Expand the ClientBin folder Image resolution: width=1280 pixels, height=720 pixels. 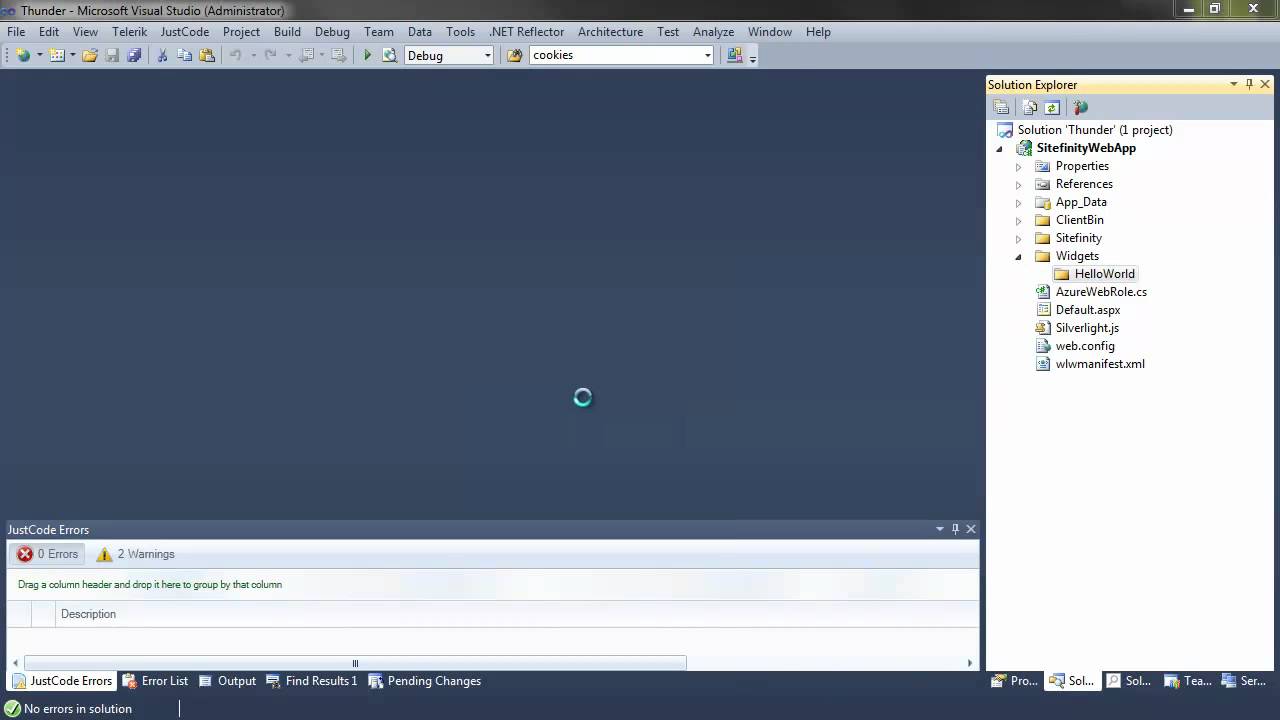[1019, 220]
